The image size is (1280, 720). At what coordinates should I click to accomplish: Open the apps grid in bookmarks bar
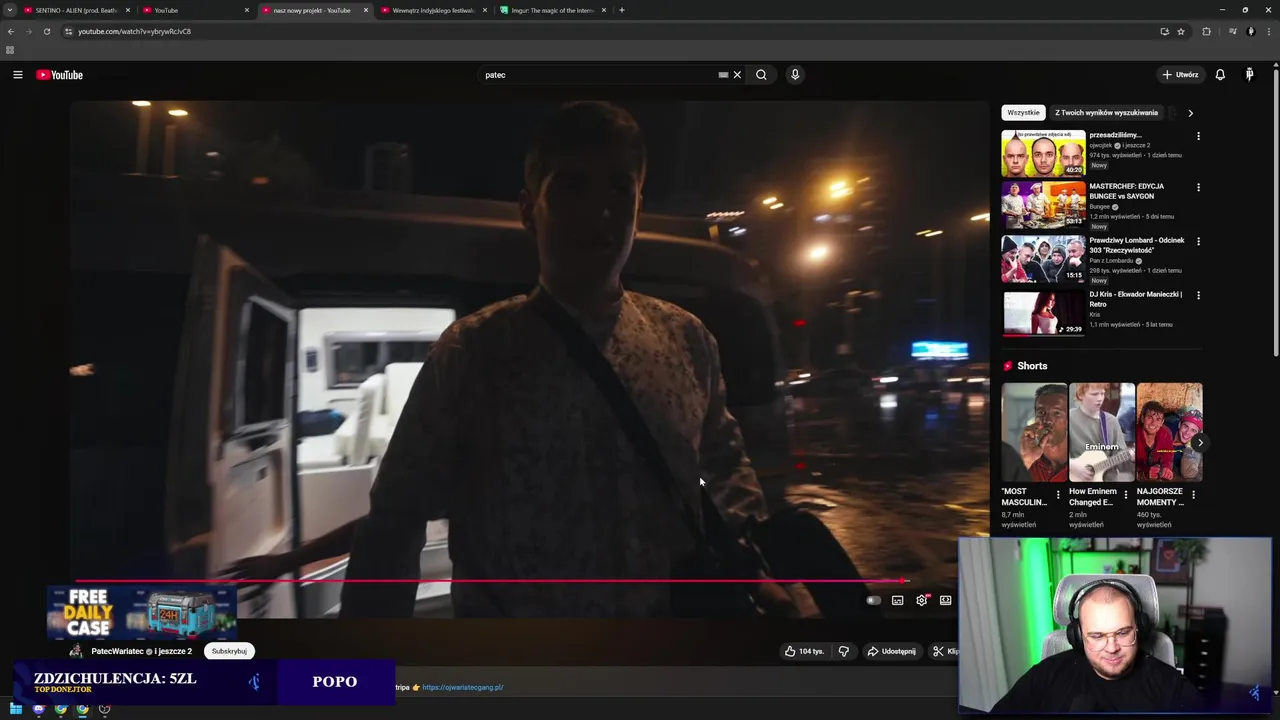click(10, 50)
